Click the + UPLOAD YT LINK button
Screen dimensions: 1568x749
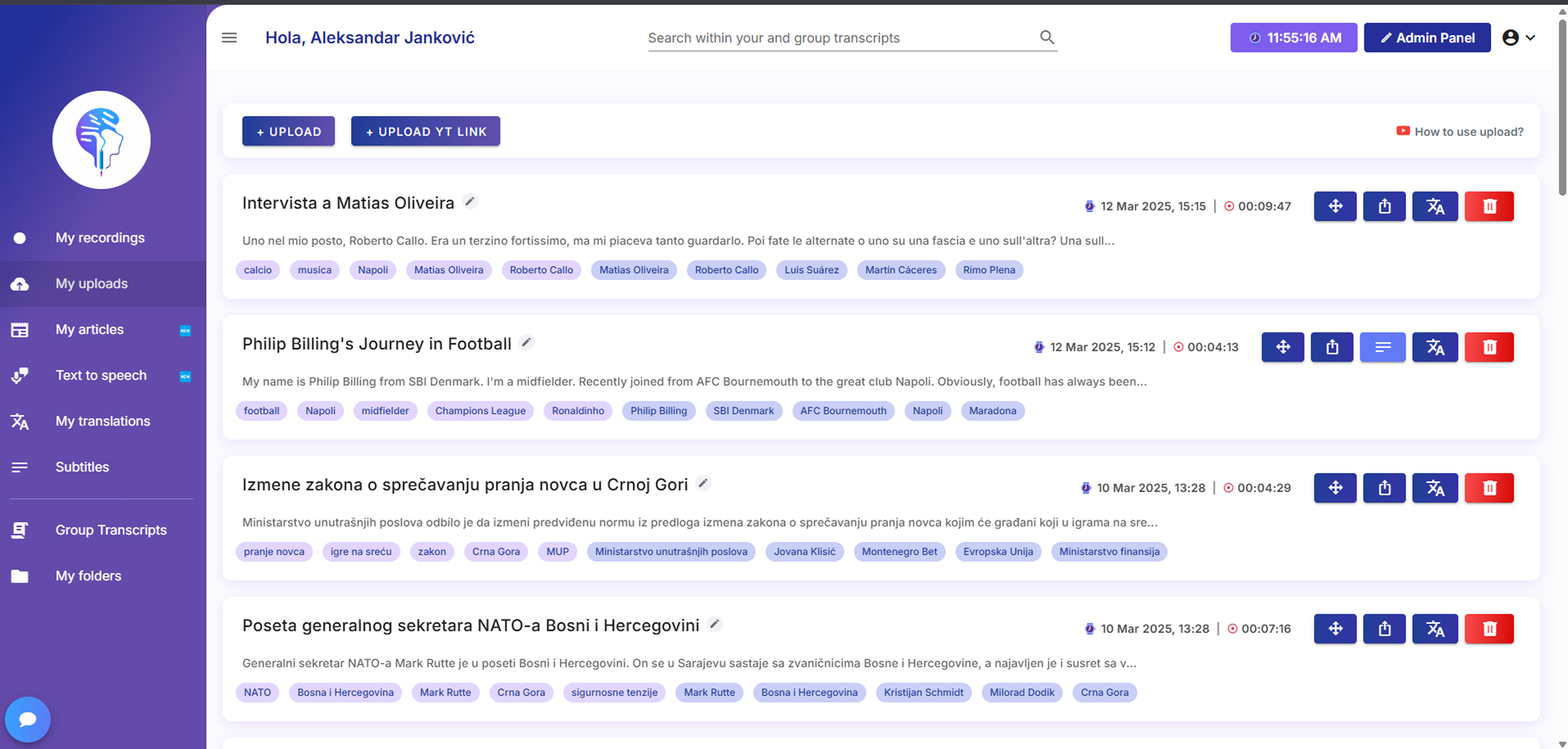(x=425, y=131)
